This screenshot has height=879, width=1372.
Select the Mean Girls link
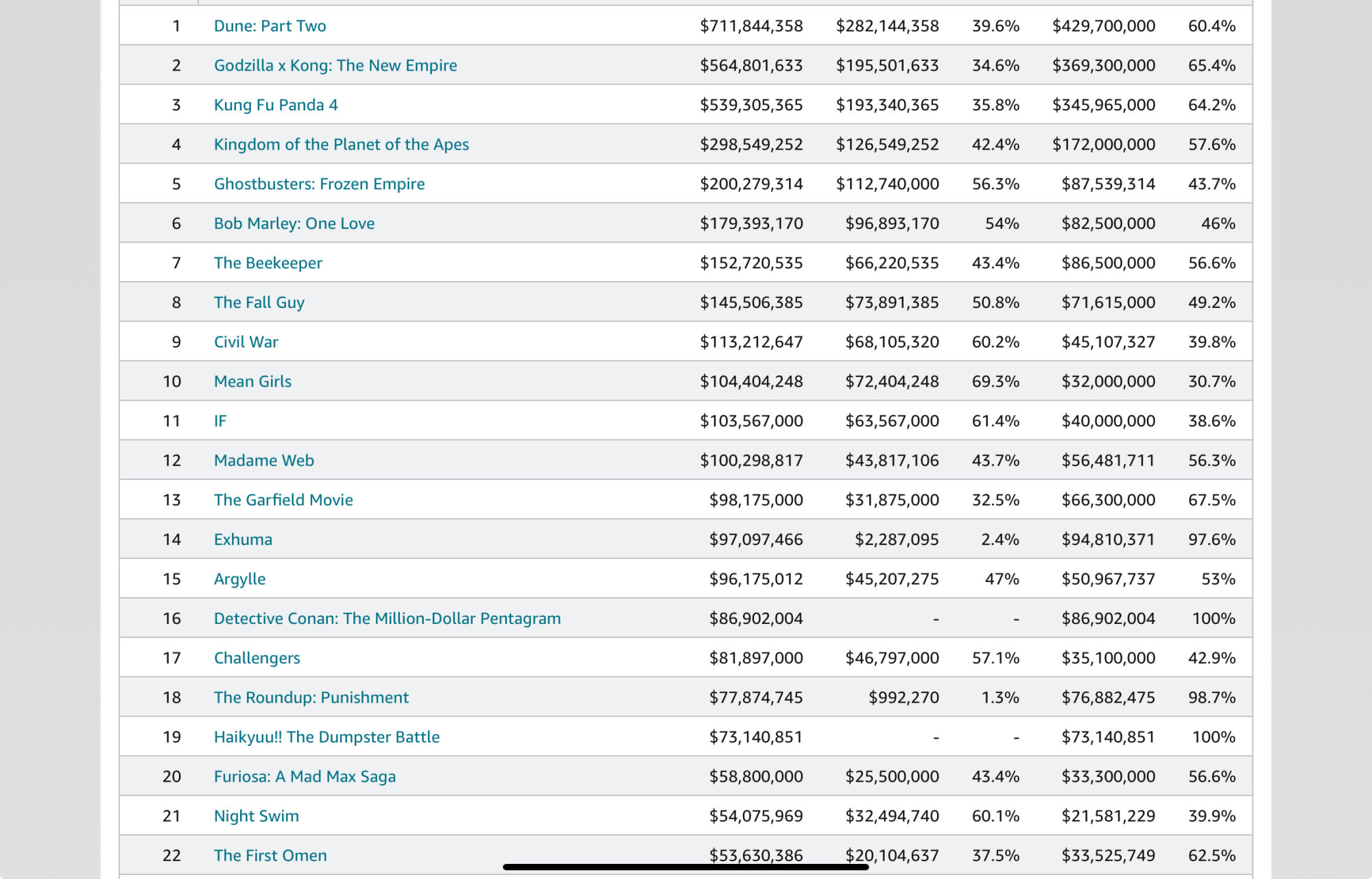[x=252, y=382]
